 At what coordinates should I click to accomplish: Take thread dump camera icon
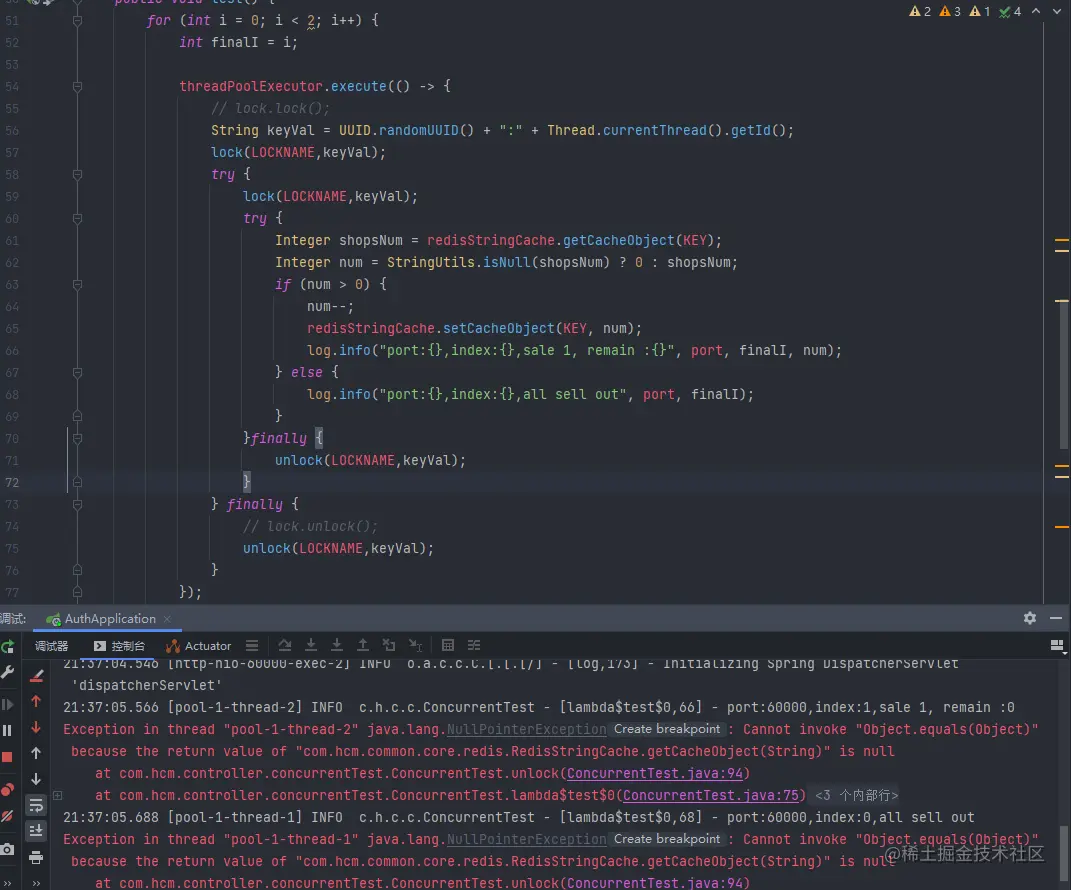click(x=7, y=849)
